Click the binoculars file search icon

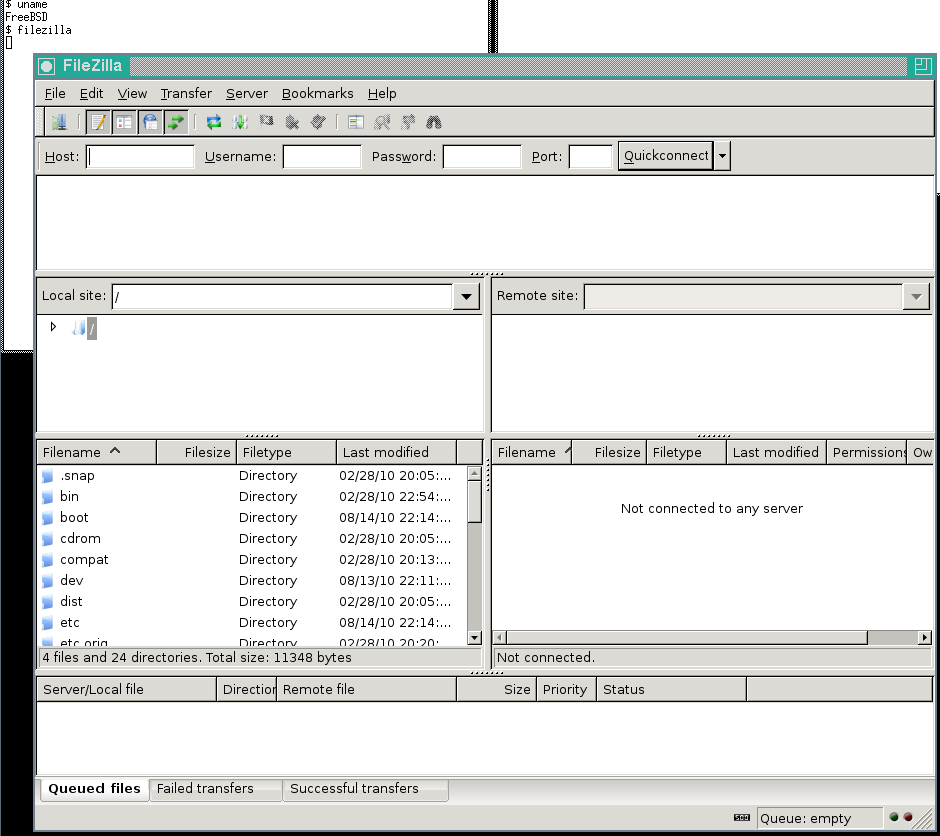point(433,122)
